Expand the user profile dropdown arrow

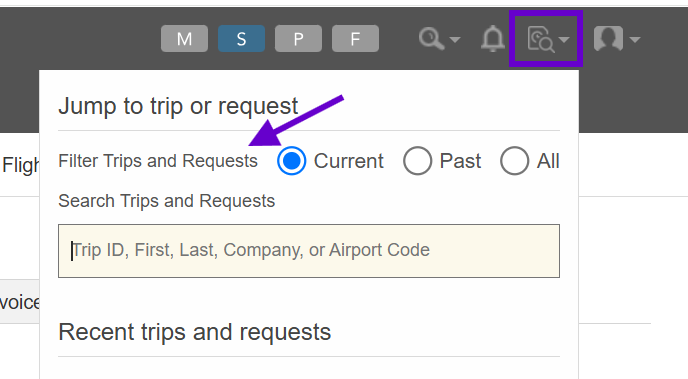tap(634, 40)
